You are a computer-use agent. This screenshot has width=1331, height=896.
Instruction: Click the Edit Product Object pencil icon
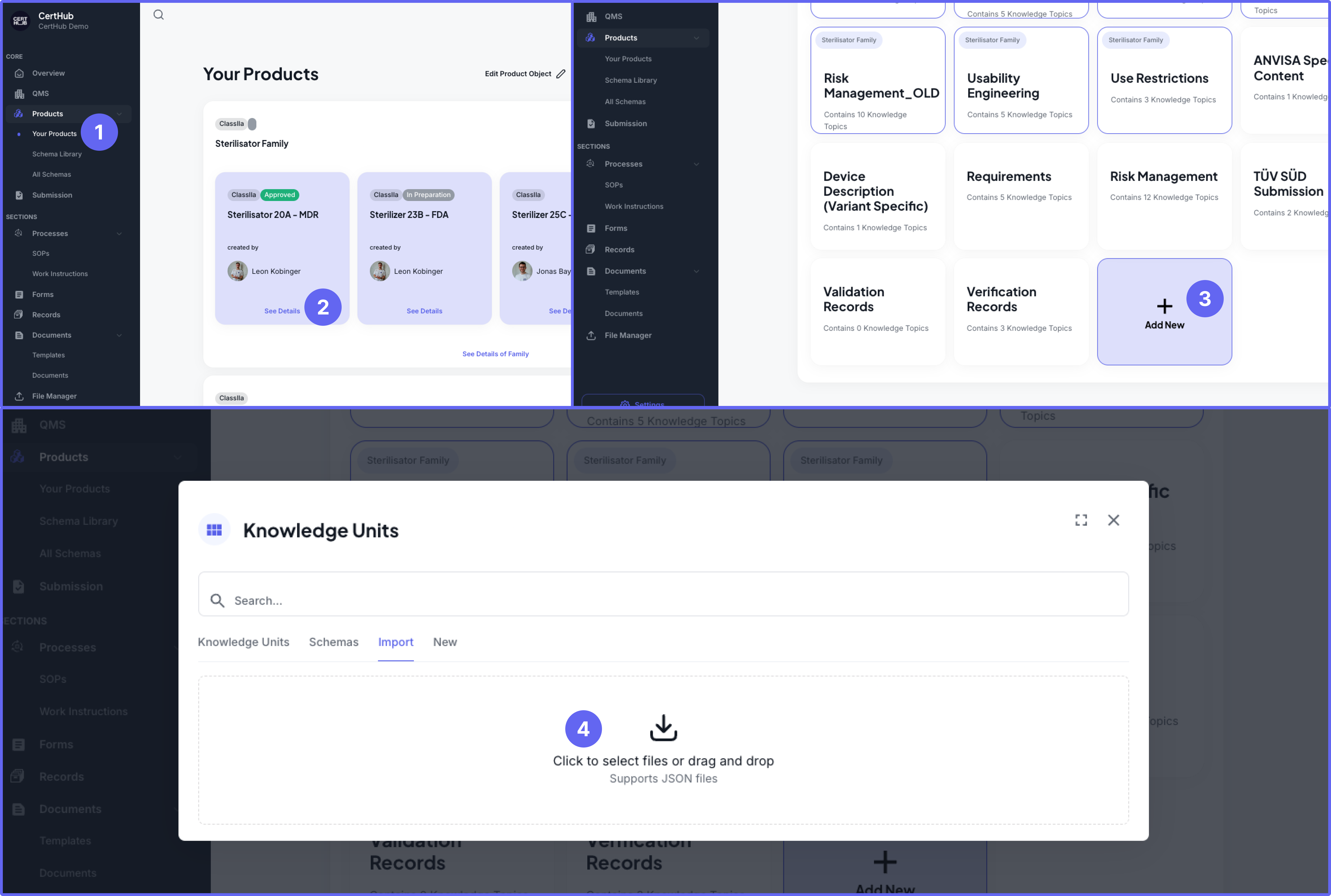pos(561,74)
